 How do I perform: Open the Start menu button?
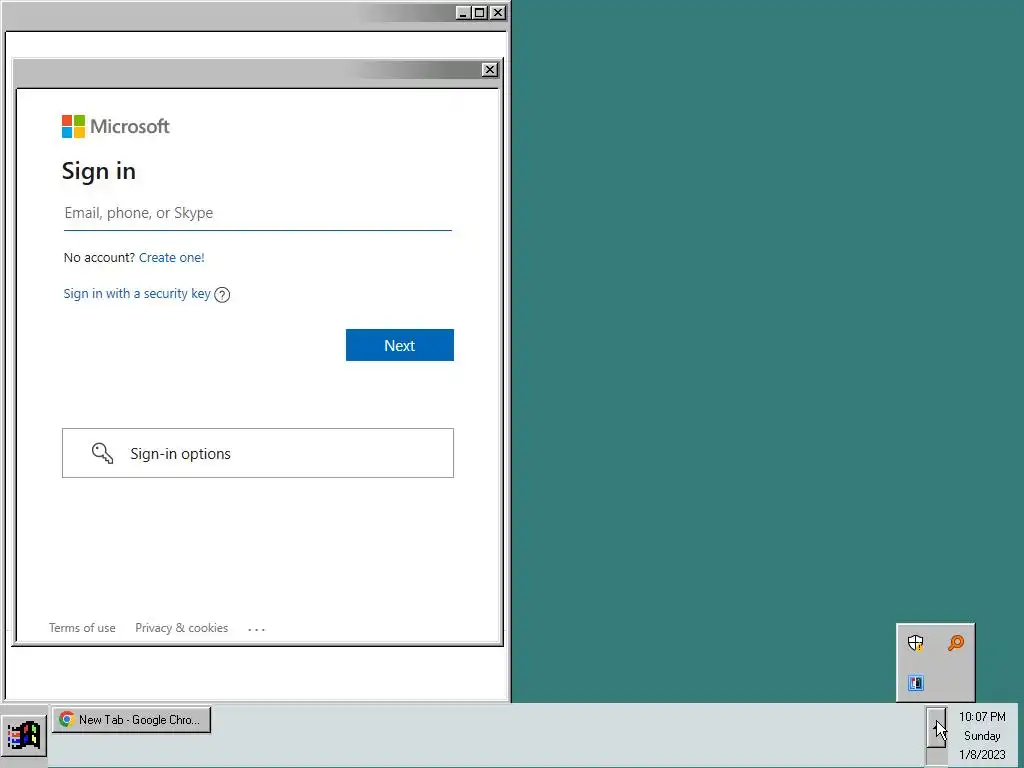[x=24, y=735]
